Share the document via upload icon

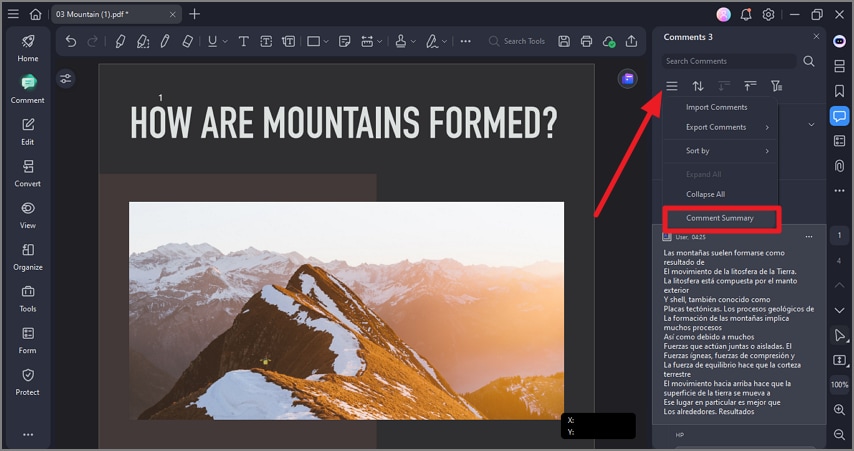coord(631,41)
